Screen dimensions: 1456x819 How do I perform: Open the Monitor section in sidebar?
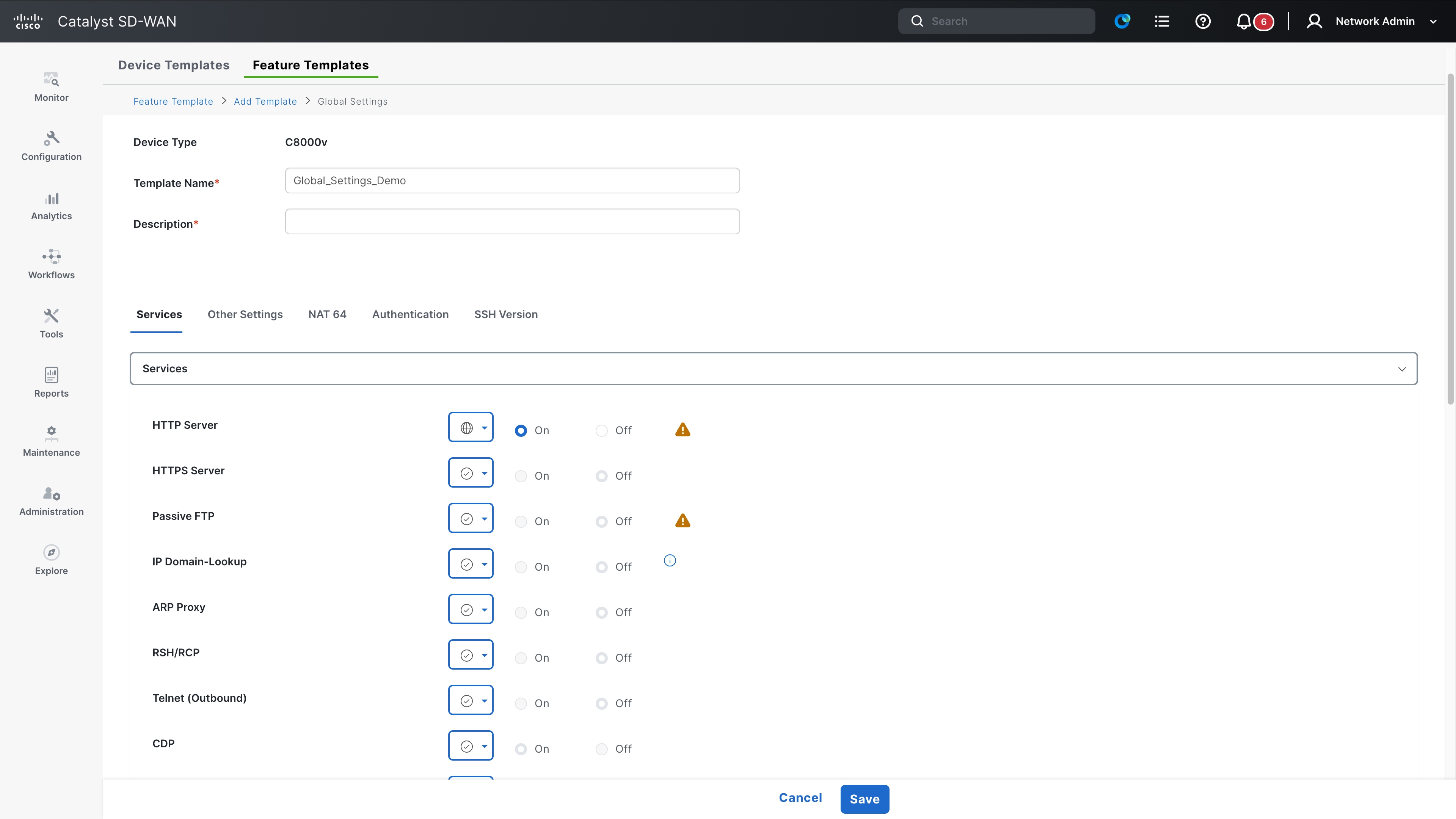pos(51,86)
